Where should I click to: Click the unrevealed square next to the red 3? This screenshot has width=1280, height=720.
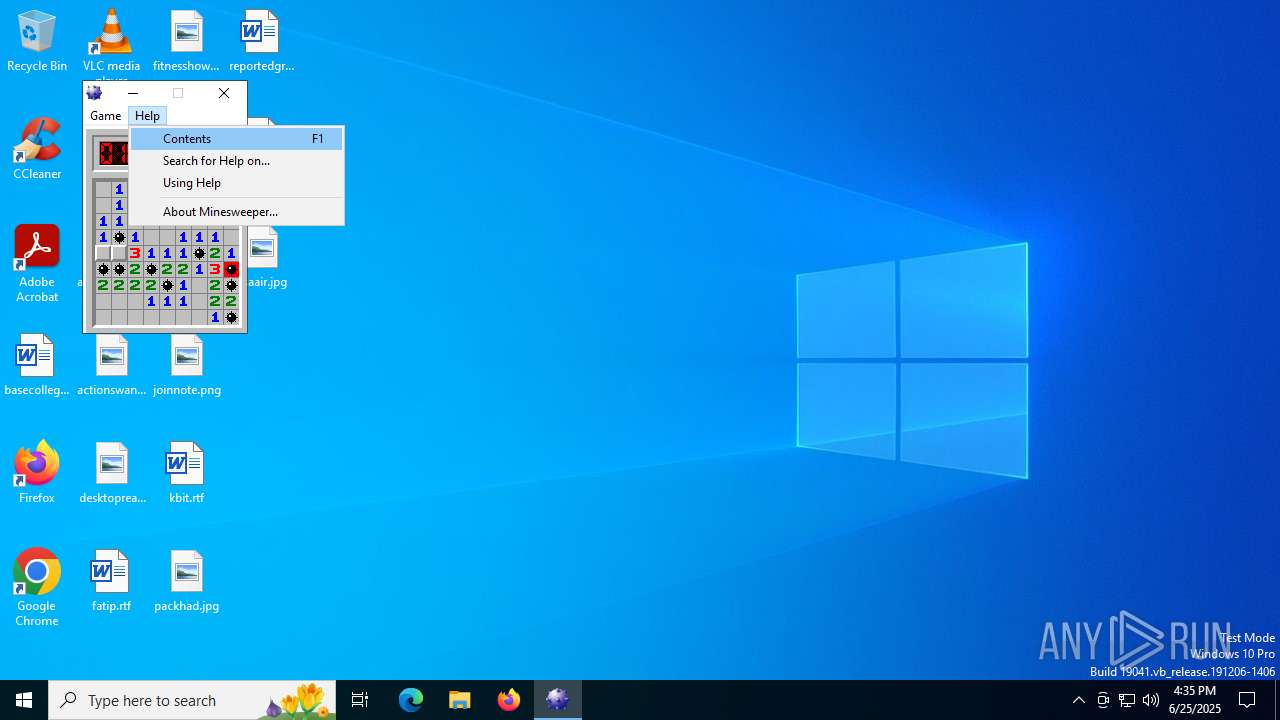119,253
